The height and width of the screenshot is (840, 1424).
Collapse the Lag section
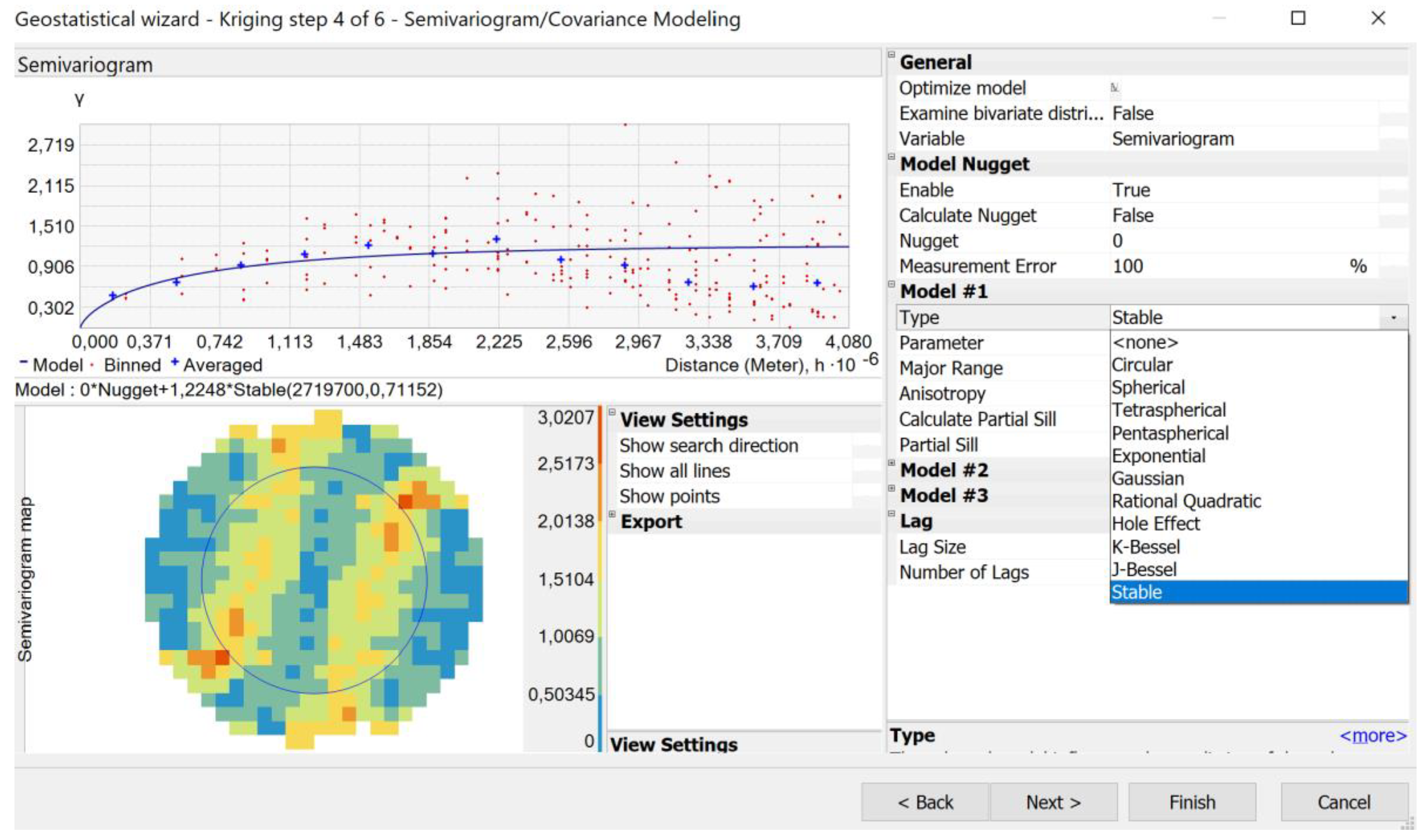point(891,514)
